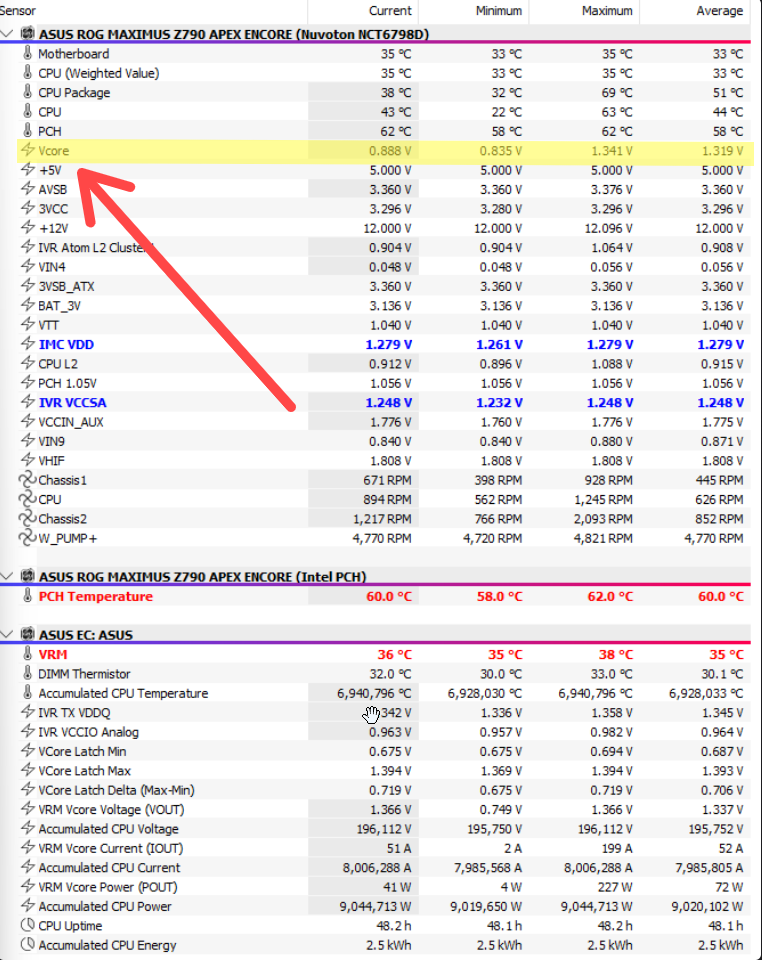The image size is (762, 960).
Task: Click the Accumulated CPU Temperature icon
Action: (x=28, y=692)
